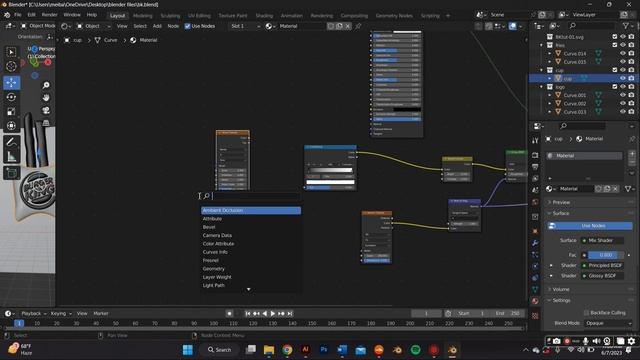
Task: Collapse the logo collection in outliner
Action: (x=542, y=87)
